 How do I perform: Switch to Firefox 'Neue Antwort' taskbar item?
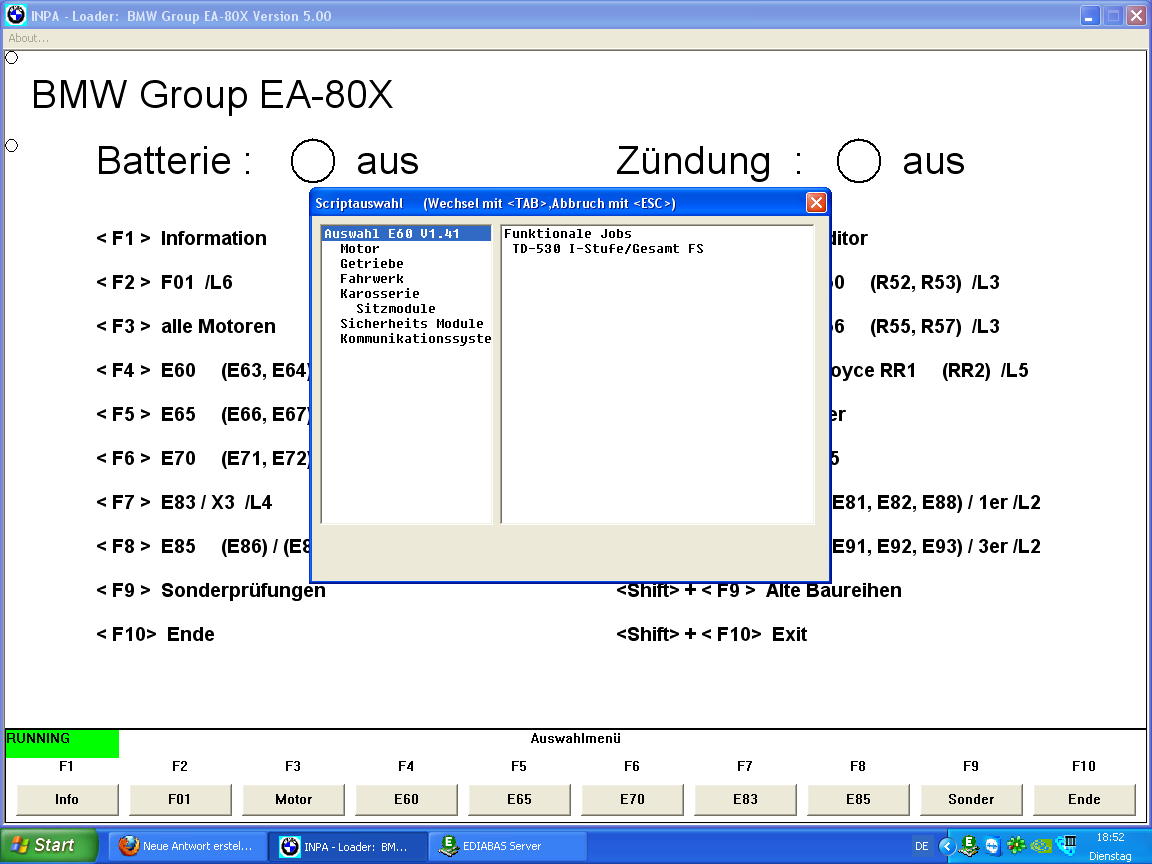click(x=186, y=846)
